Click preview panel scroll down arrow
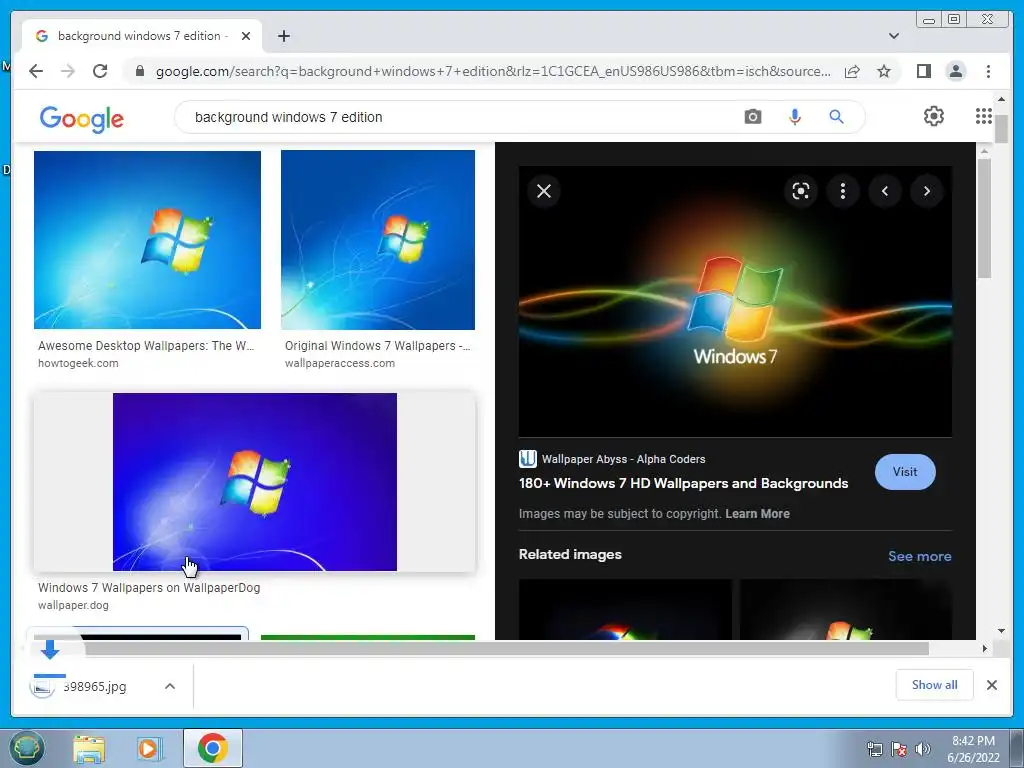Image resolution: width=1024 pixels, height=768 pixels. pos(1001,631)
